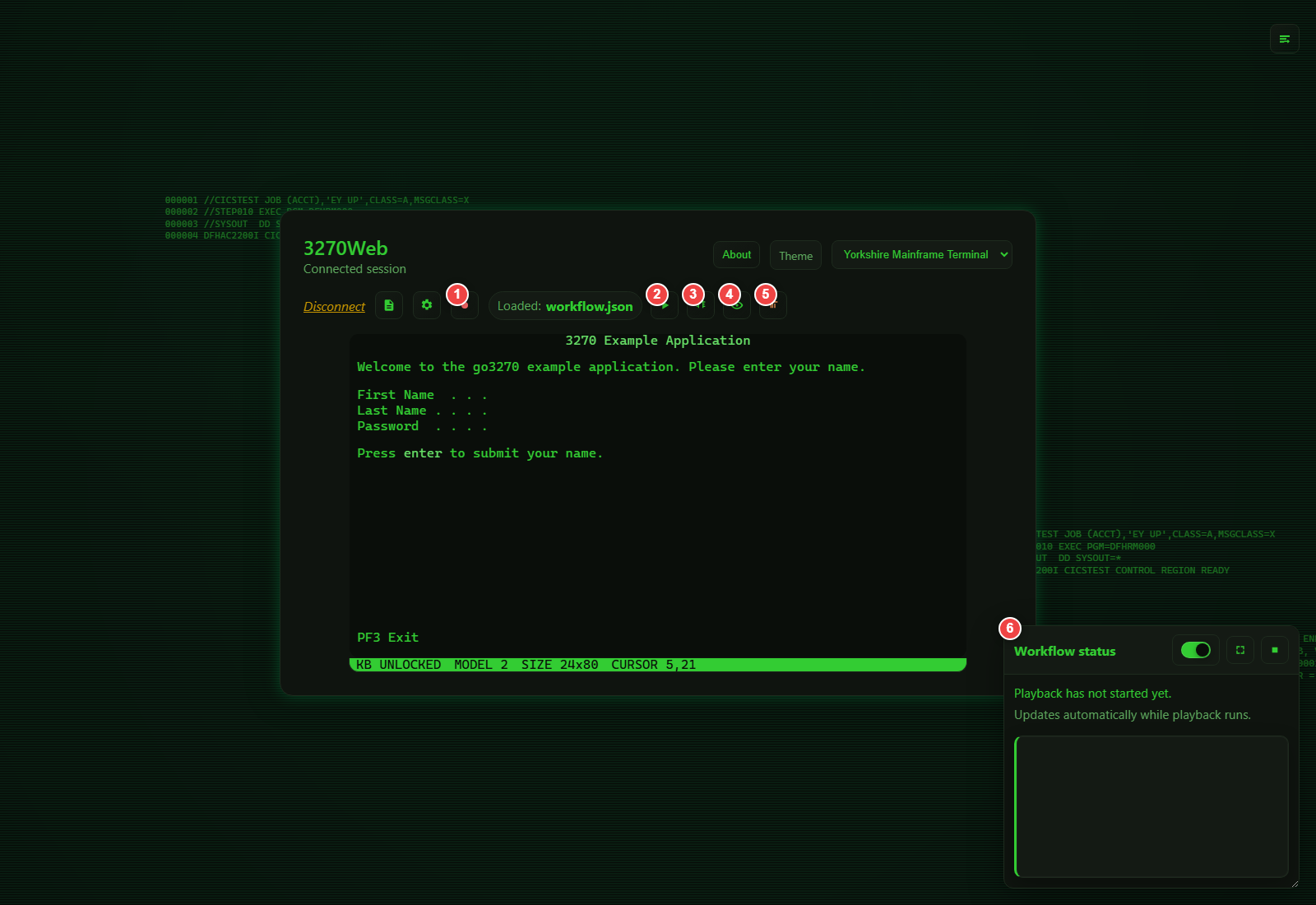This screenshot has height=905, width=1316.
Task: Open the settings gear icon
Action: point(426,305)
